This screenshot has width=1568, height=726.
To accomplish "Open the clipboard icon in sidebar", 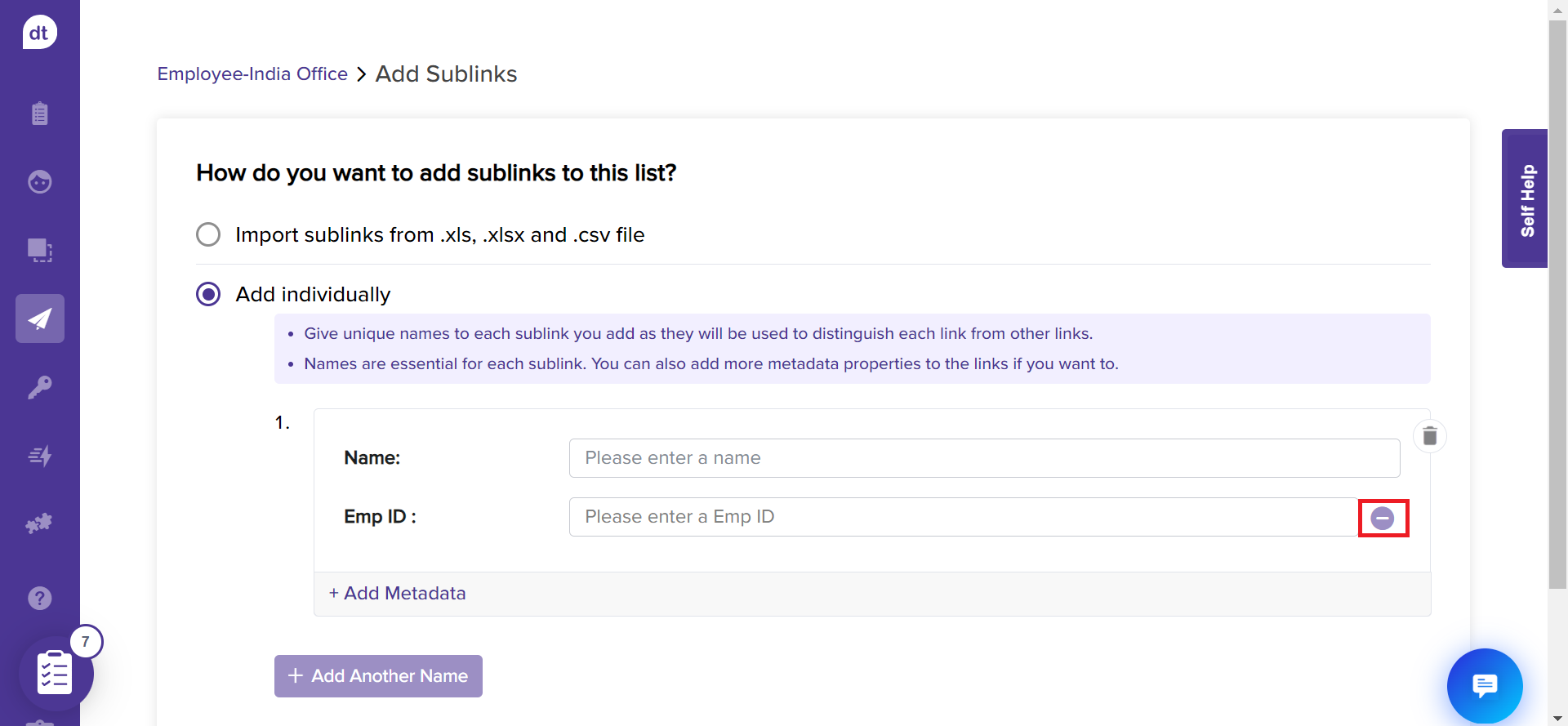I will [39, 113].
